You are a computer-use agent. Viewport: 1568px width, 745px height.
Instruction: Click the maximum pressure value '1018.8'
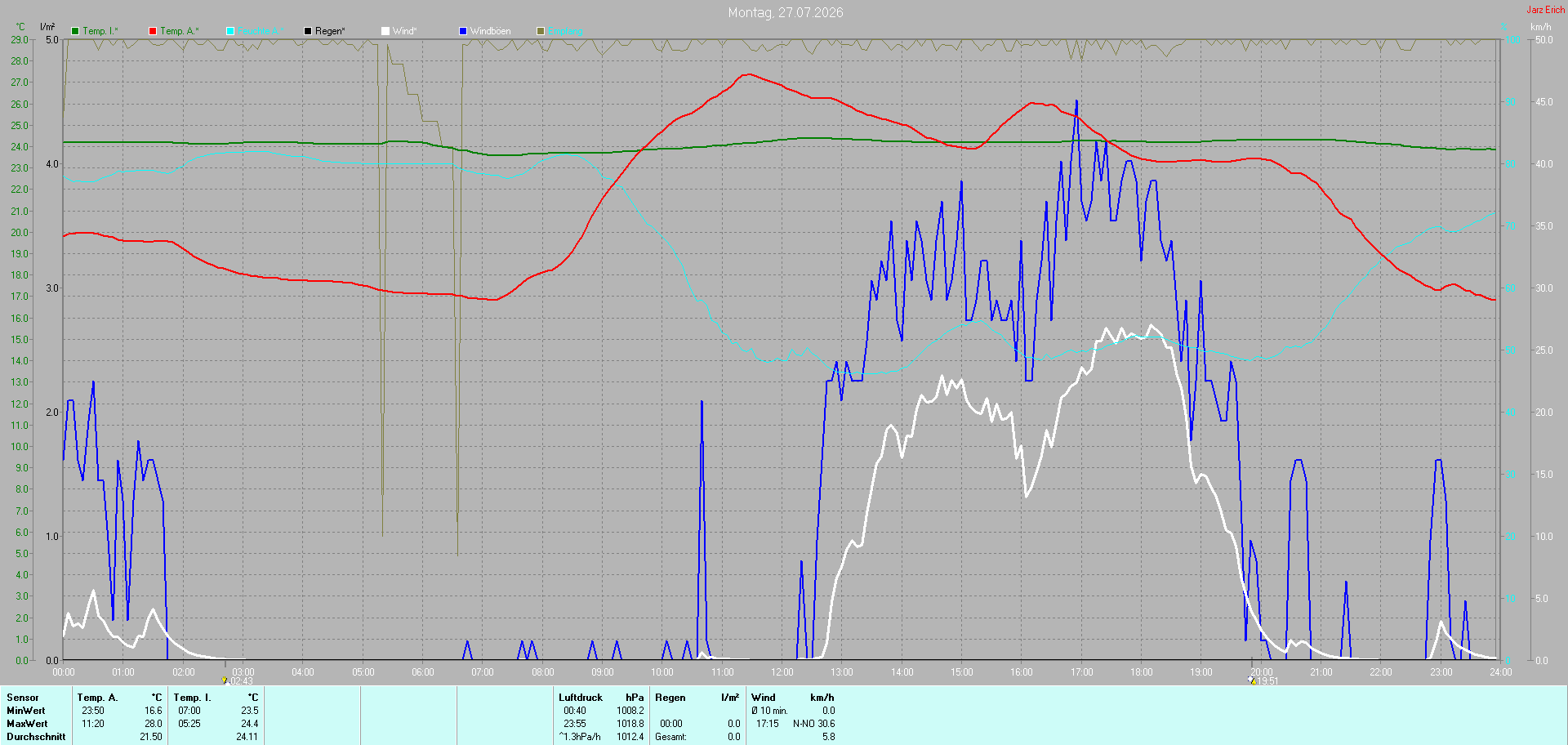tap(630, 724)
